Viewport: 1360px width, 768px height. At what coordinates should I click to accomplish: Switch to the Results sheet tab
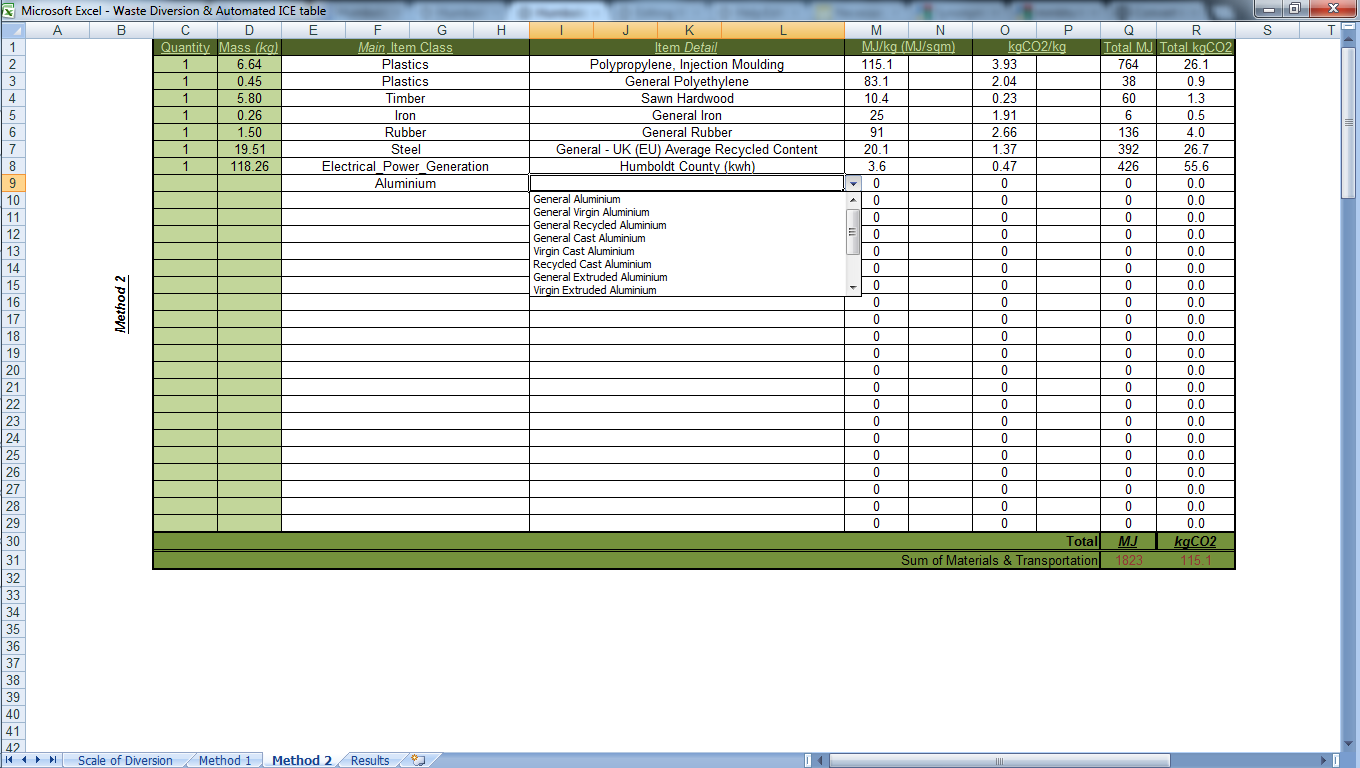(x=370, y=761)
